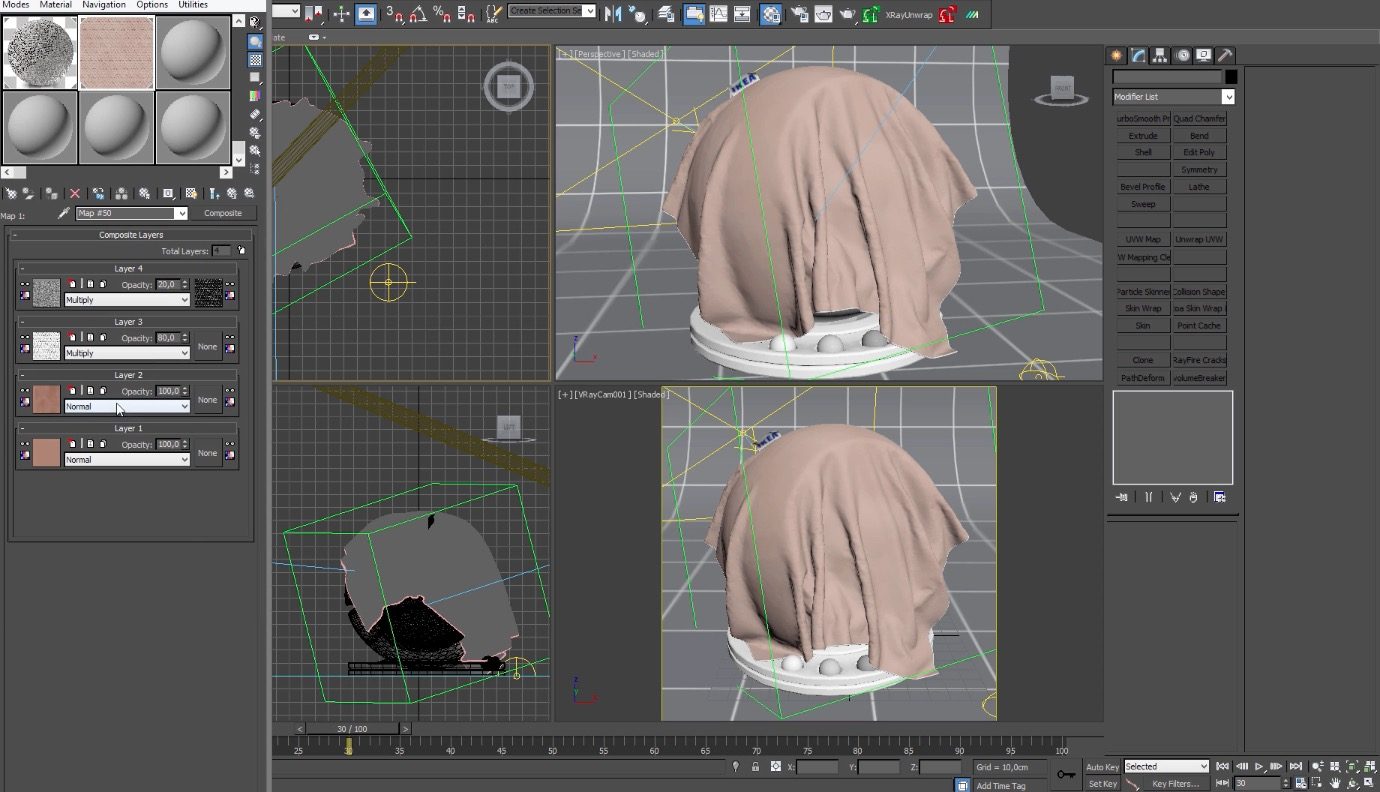
Task: Click the Mirror tool in main toolbar
Action: 613,14
